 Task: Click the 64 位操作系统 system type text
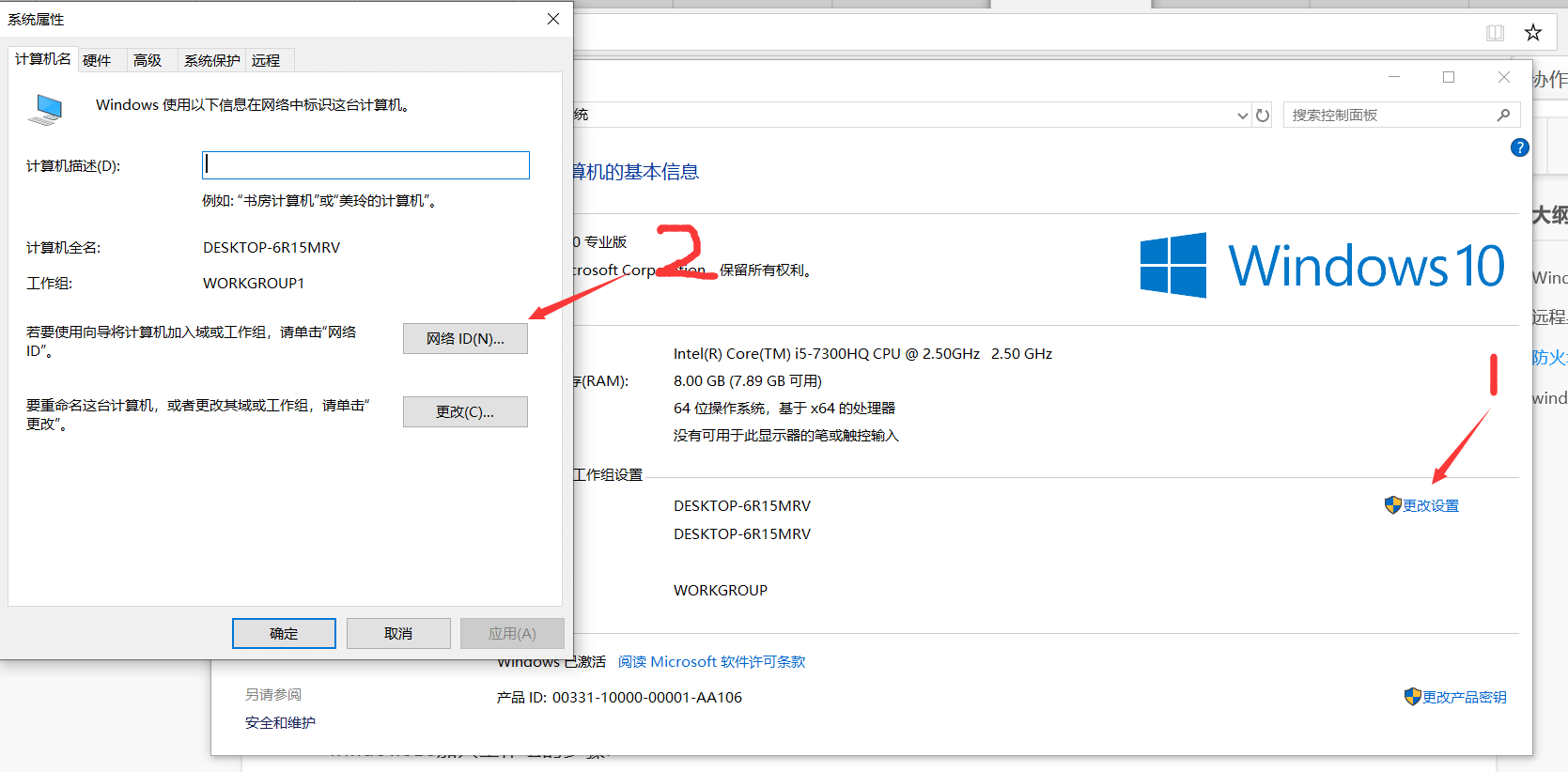(x=784, y=409)
